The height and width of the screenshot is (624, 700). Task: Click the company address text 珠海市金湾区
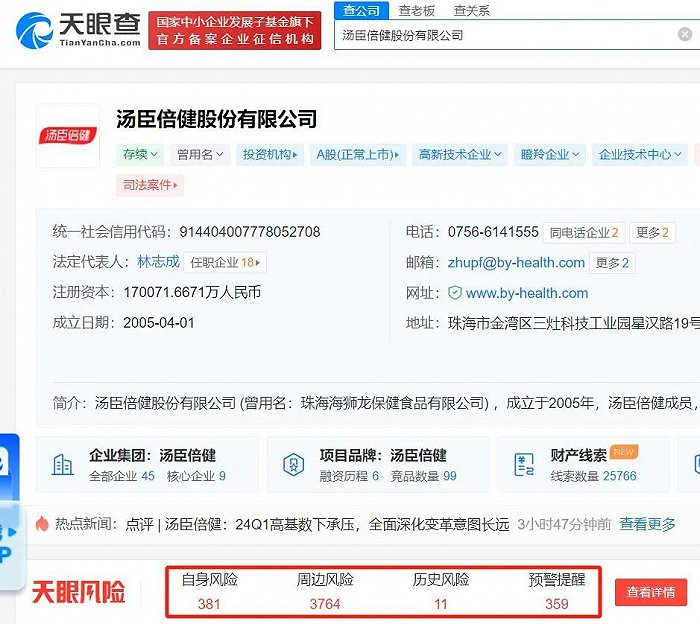click(x=574, y=323)
